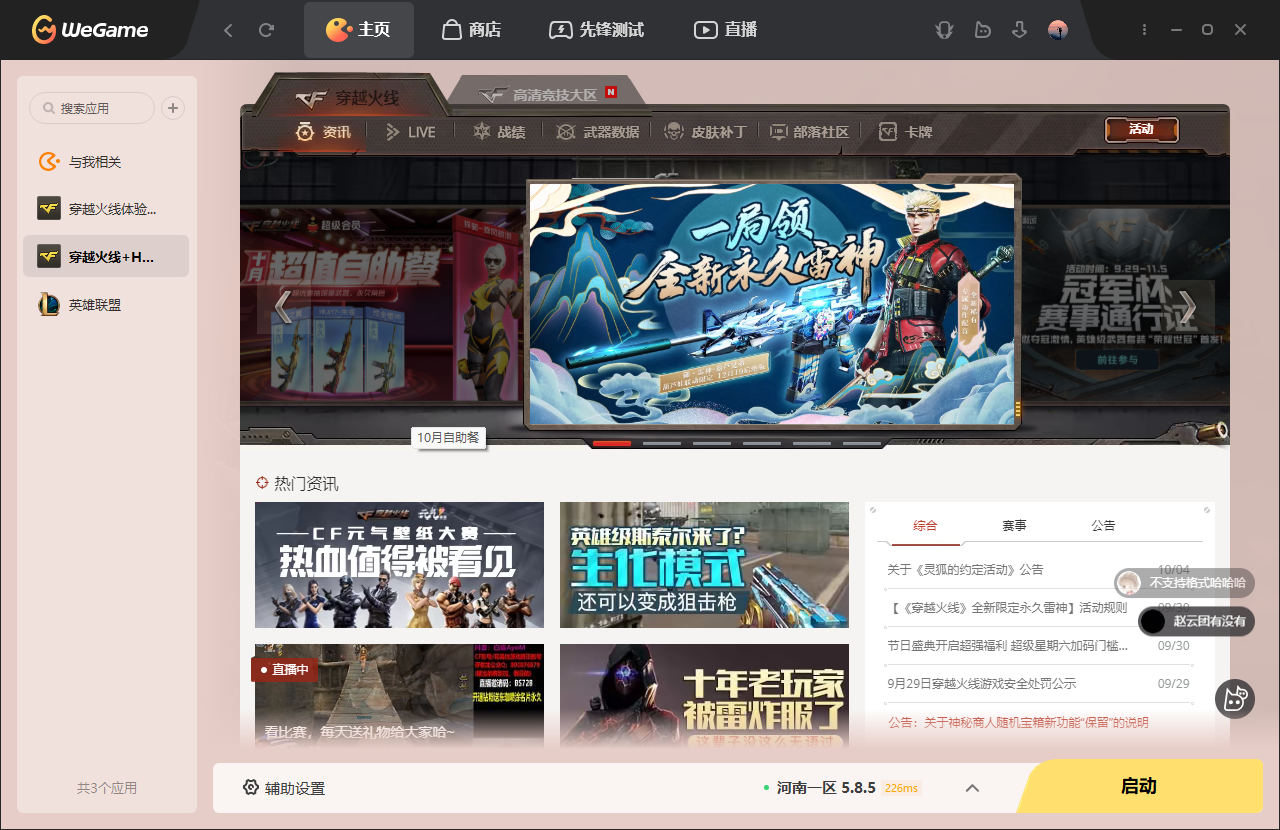
Task: Open the cat mascot floating icon
Action: click(1235, 698)
